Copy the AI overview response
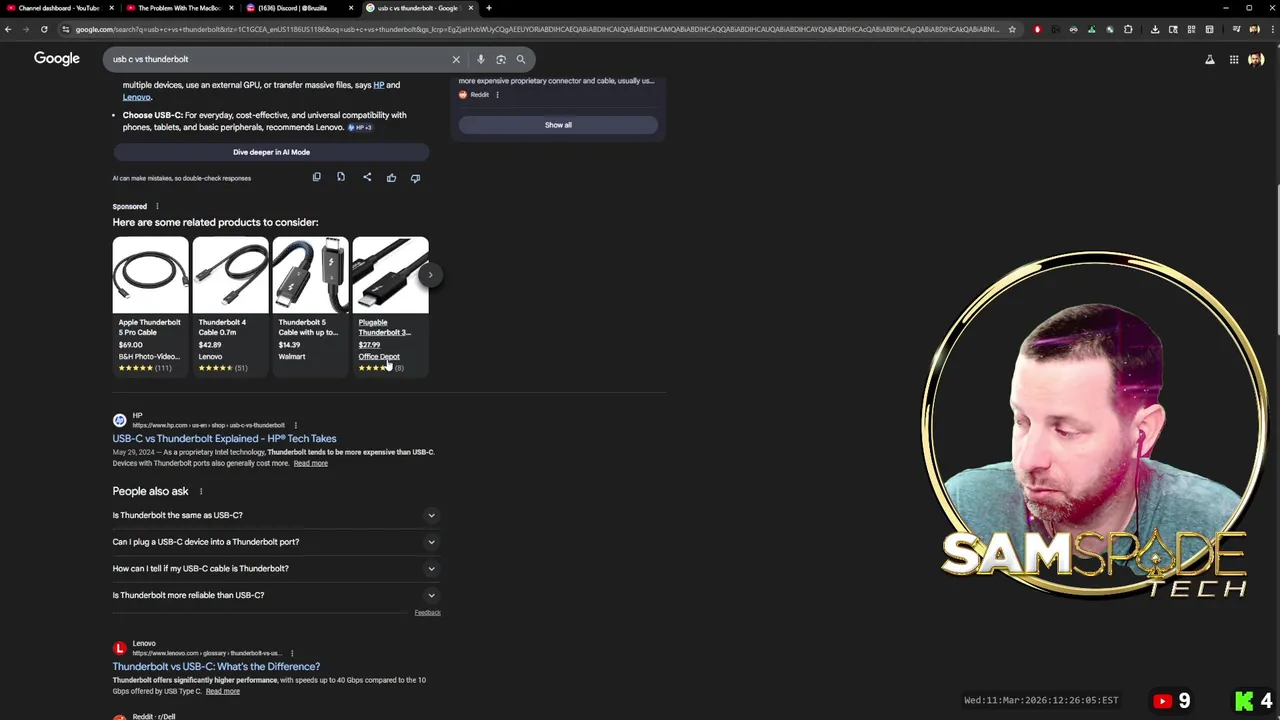This screenshot has height=720, width=1280. (316, 177)
